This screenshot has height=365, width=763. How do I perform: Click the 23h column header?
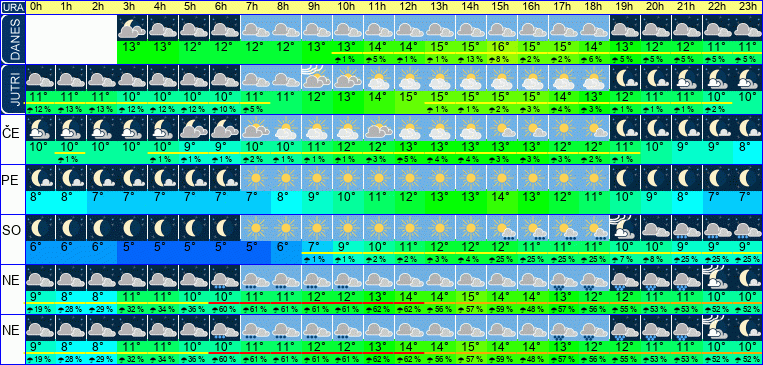pyautogui.click(x=748, y=7)
